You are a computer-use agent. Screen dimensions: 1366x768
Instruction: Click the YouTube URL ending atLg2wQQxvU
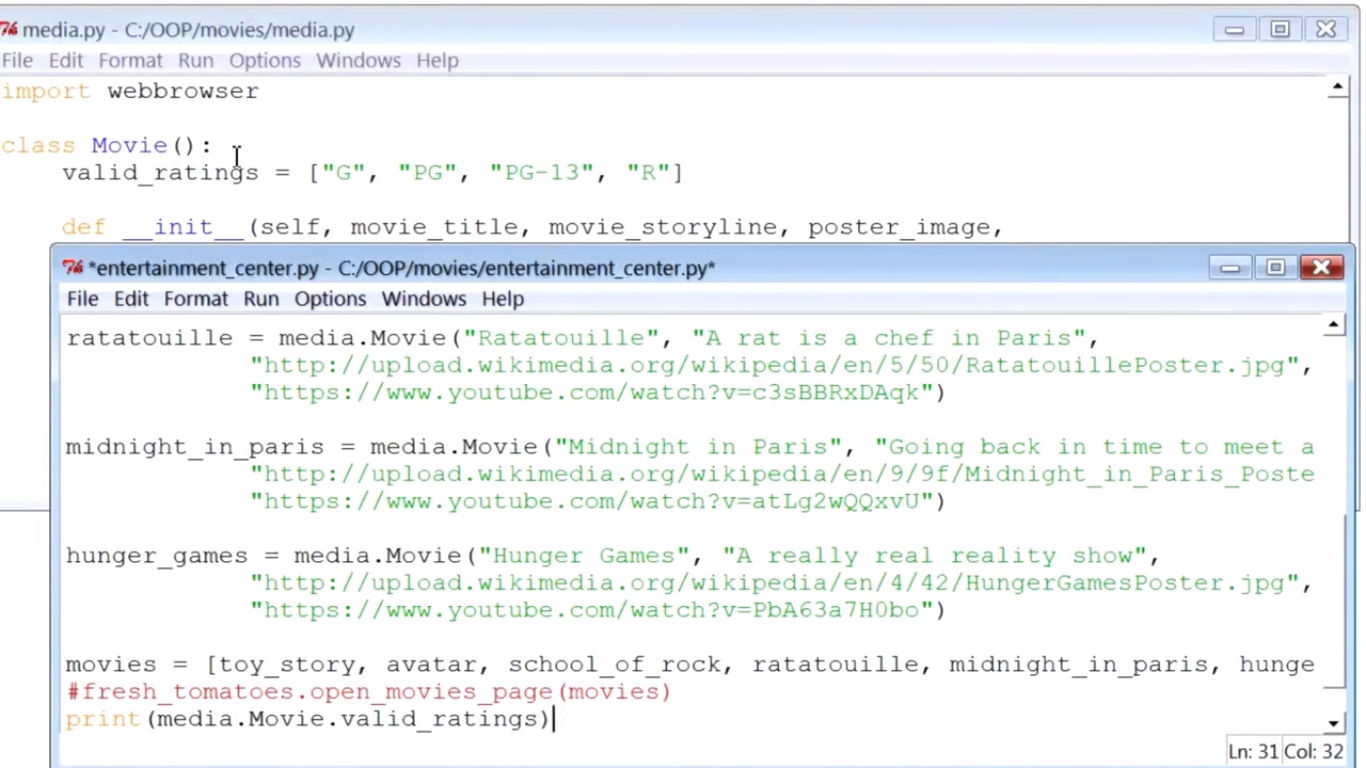click(598, 501)
